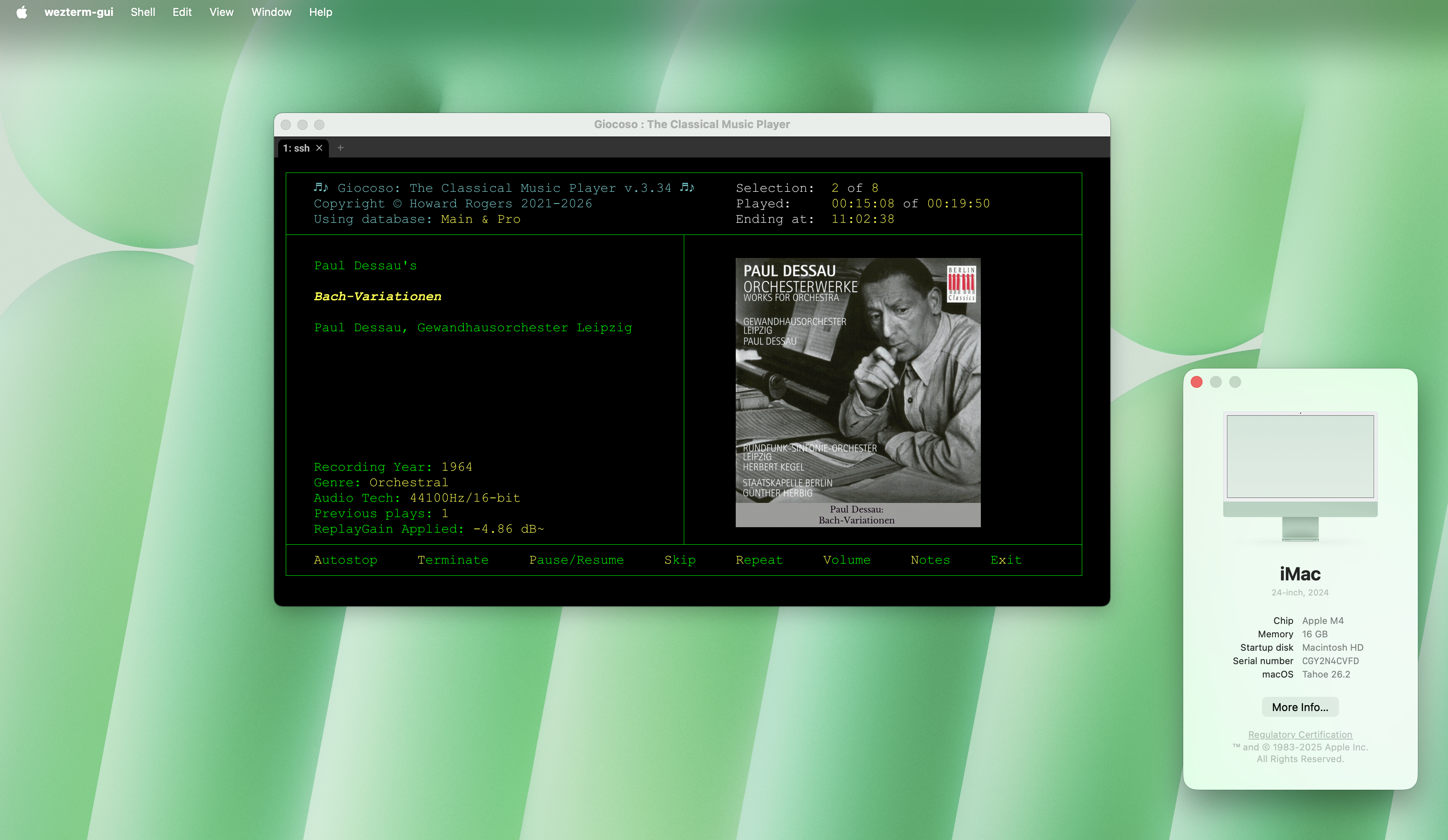The image size is (1448, 840).
Task: Exit the Giocoso player
Action: (1006, 560)
